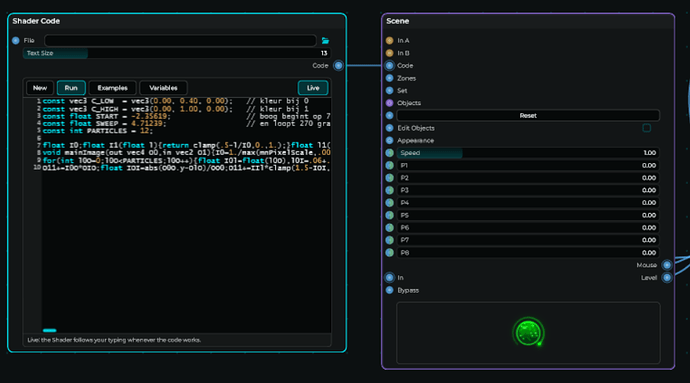Screen dimensions: 690x383
Task: Click the Code output port on Shader Code
Action: 338,66
